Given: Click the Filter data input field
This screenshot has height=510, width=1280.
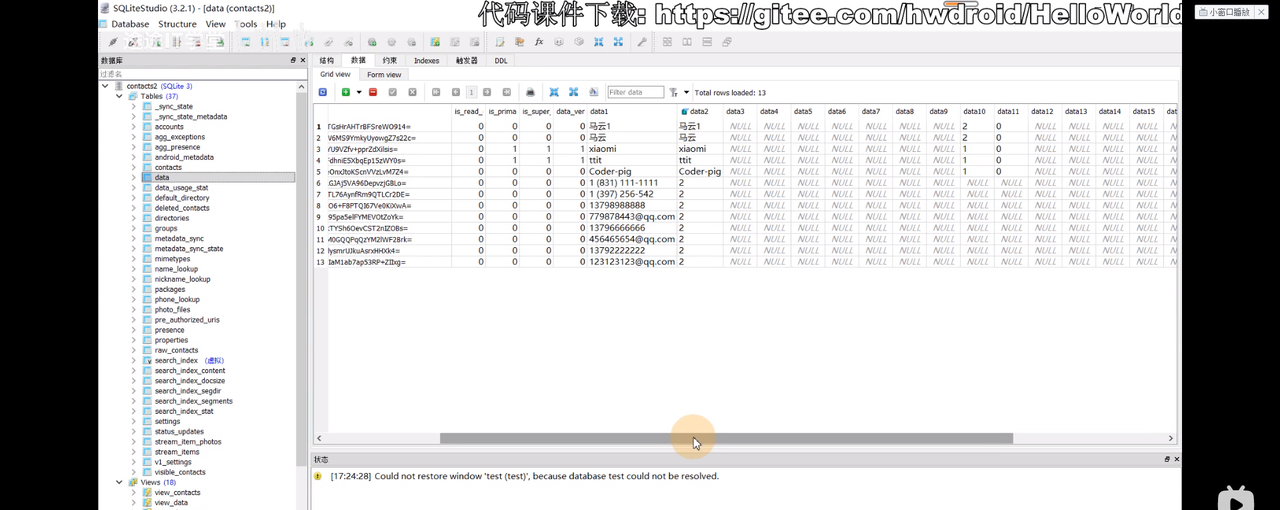Looking at the screenshot, I should click(636, 92).
